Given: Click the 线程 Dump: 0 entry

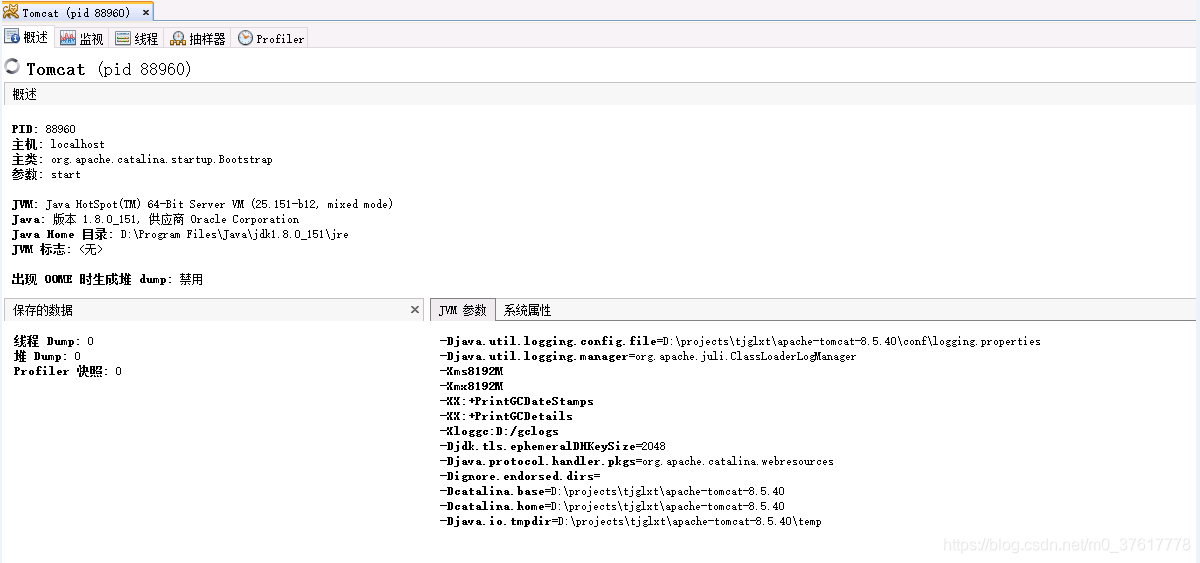Looking at the screenshot, I should coord(54,341).
